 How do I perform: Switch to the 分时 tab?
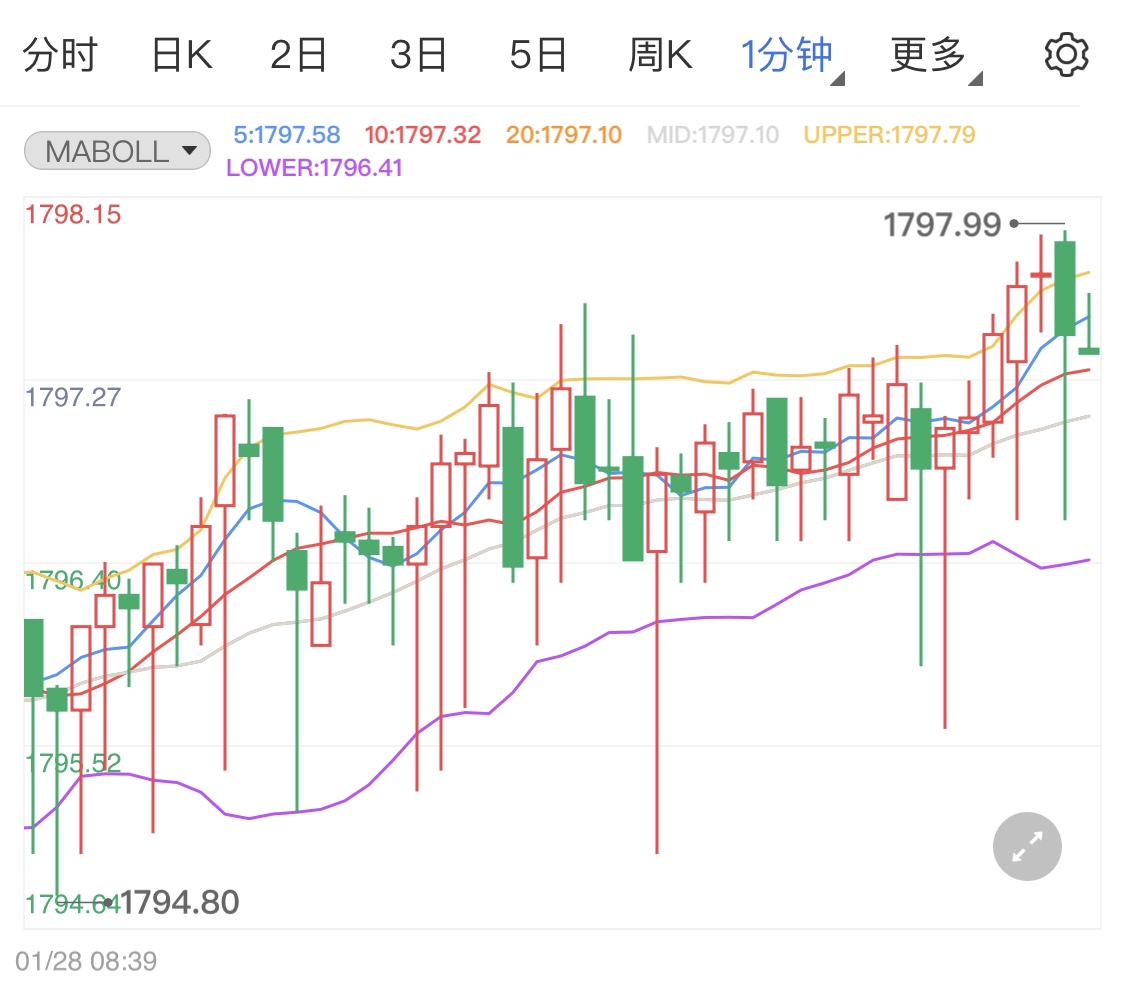pyautogui.click(x=60, y=55)
